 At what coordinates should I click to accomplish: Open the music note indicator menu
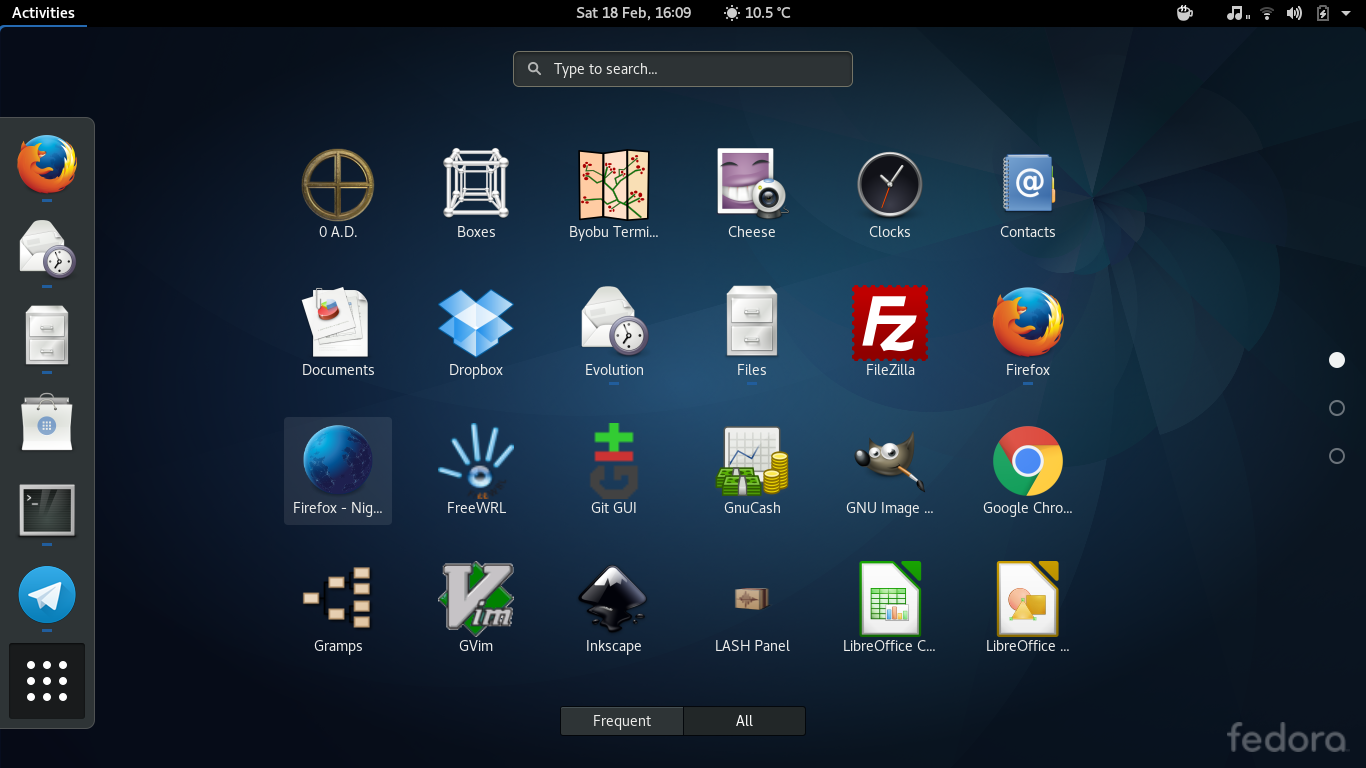pos(1238,13)
